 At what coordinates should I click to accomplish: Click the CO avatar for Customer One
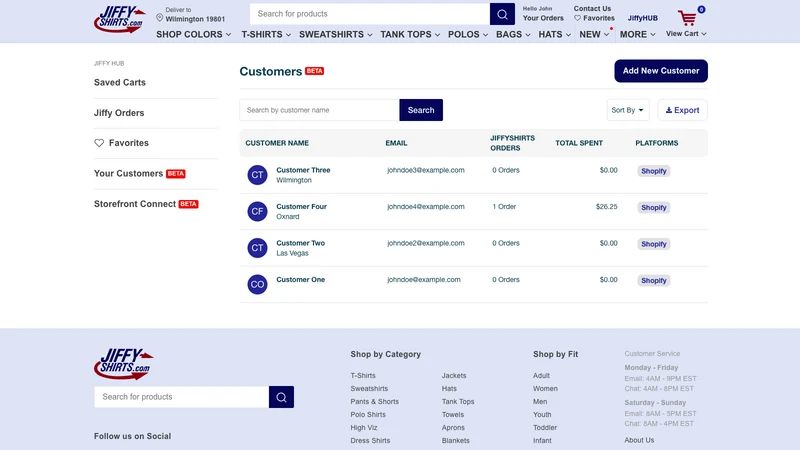coord(257,284)
